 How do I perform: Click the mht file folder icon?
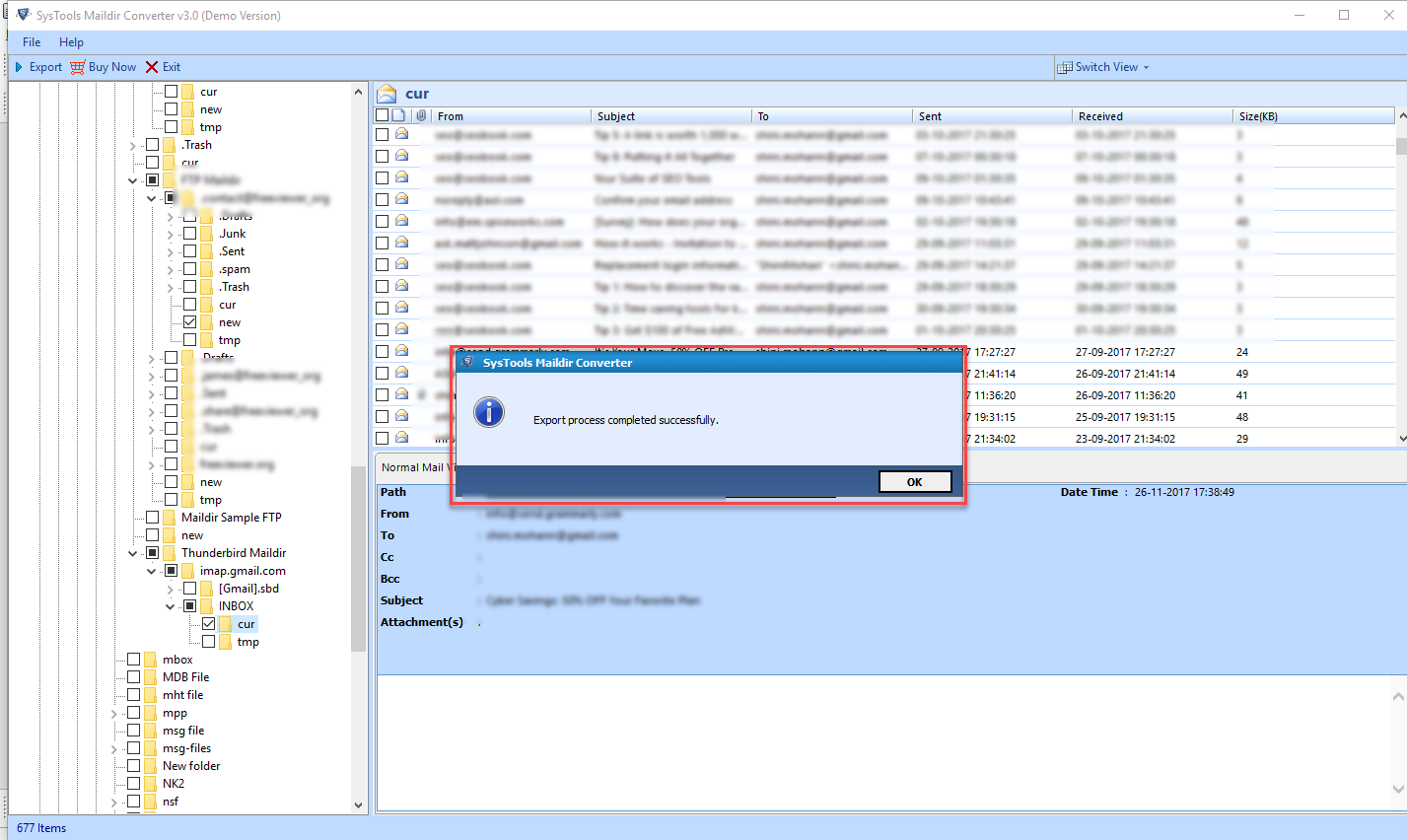click(150, 695)
